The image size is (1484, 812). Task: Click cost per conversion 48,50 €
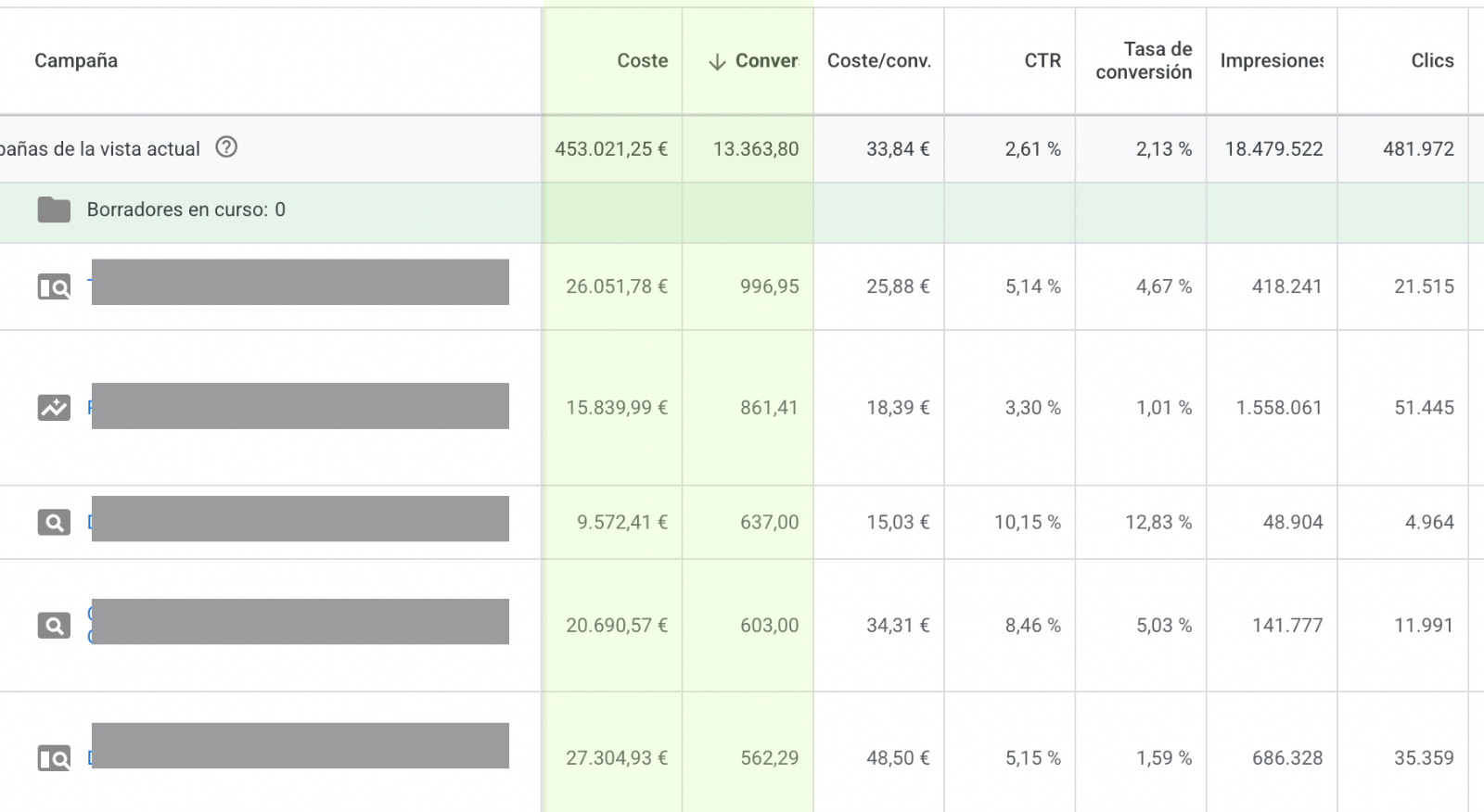pos(898,757)
